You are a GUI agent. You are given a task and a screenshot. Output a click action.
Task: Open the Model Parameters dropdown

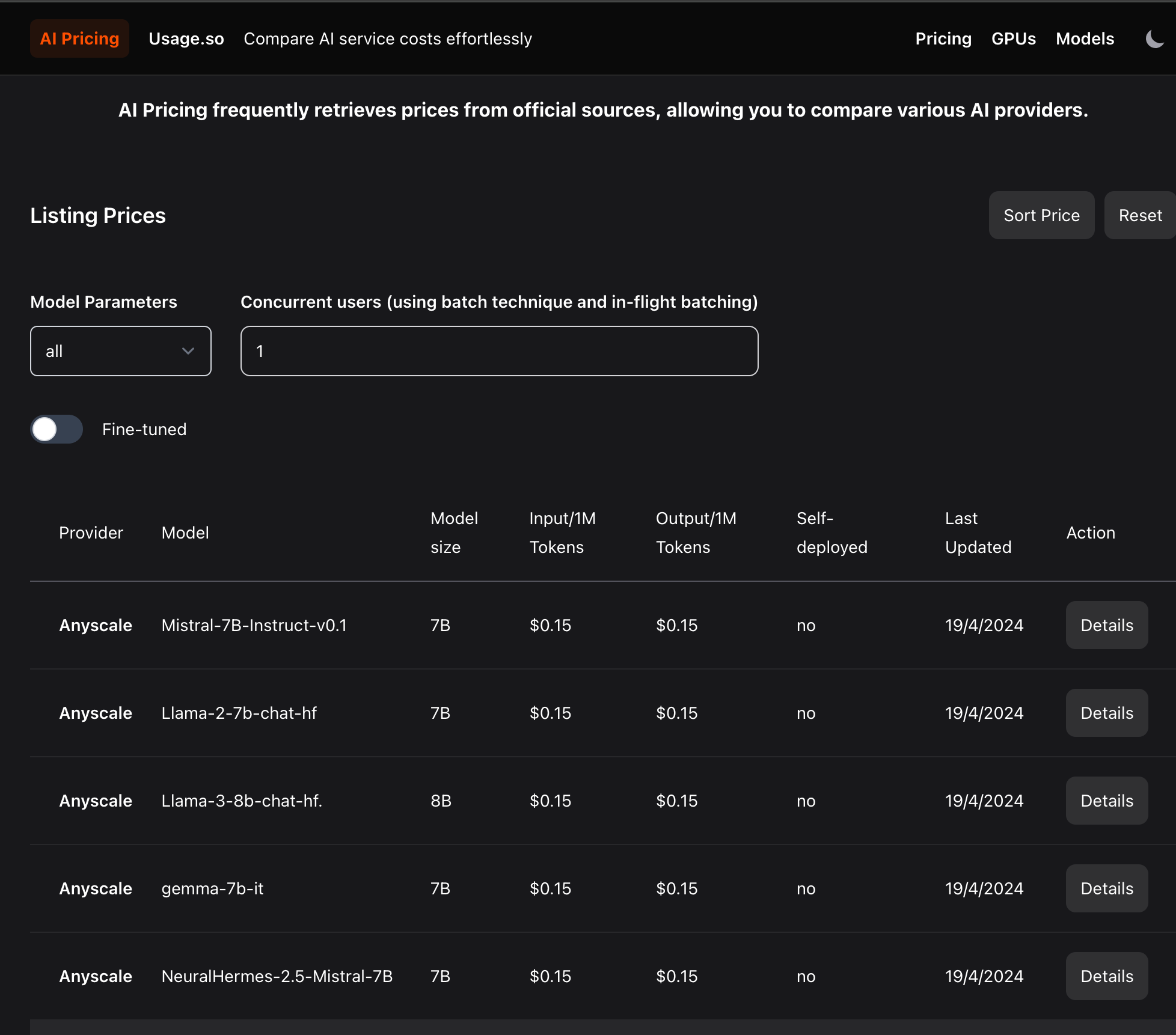pos(120,351)
